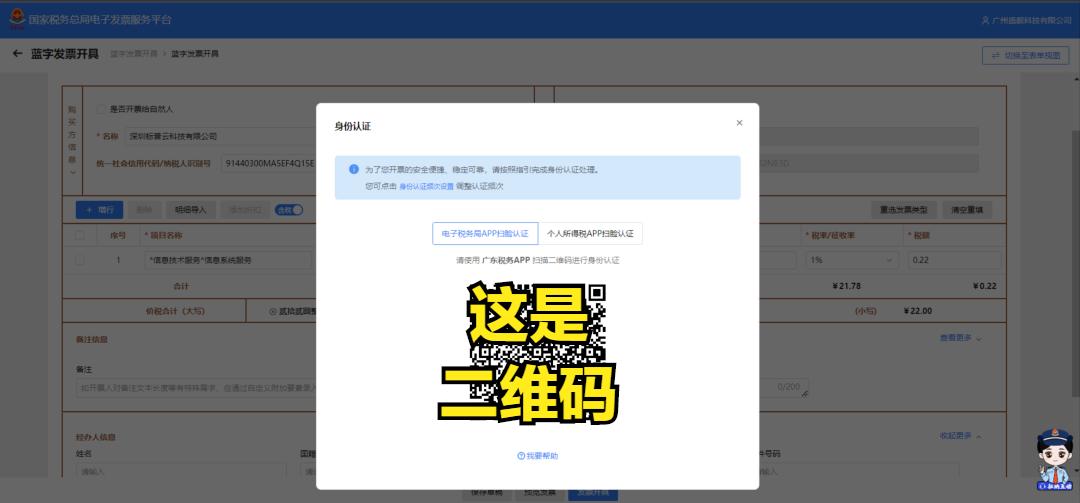Switch to the 个人所得税APP扫脸认证 tab

[x=590, y=234]
